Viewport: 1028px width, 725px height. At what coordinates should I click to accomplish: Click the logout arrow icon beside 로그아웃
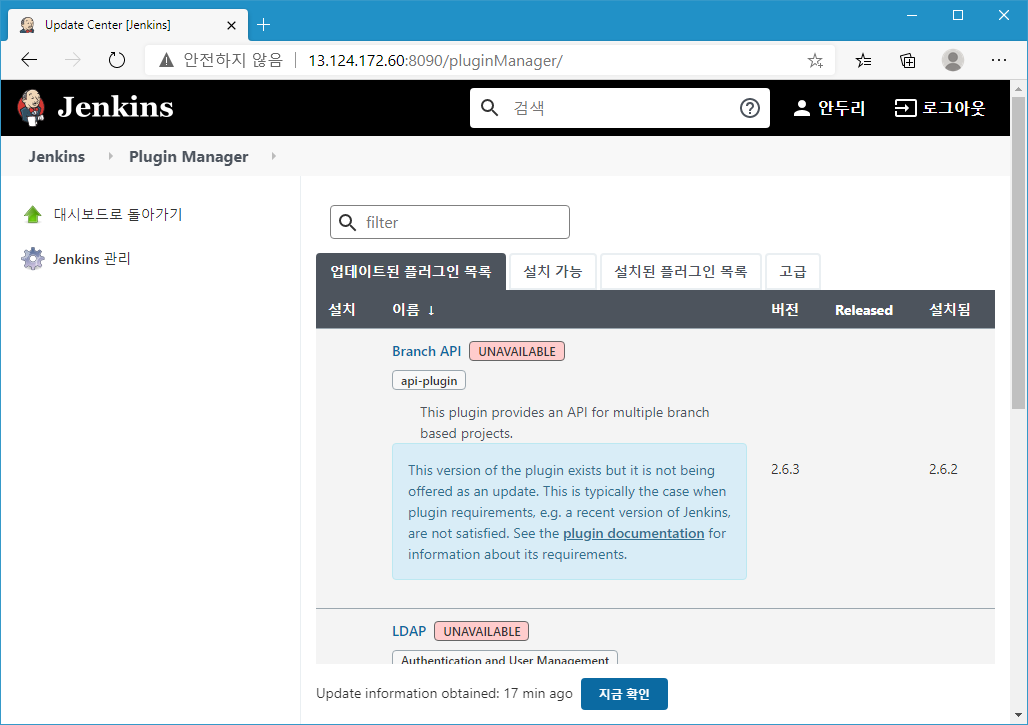pyautogui.click(x=905, y=108)
